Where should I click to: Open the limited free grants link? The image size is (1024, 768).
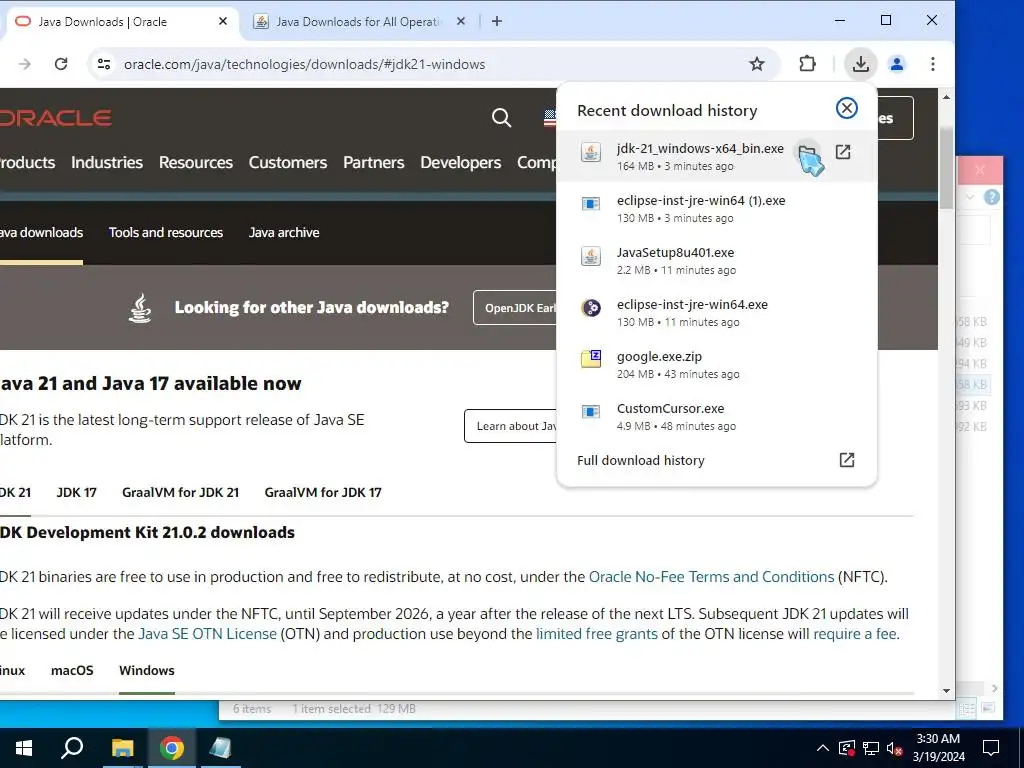tap(597, 633)
